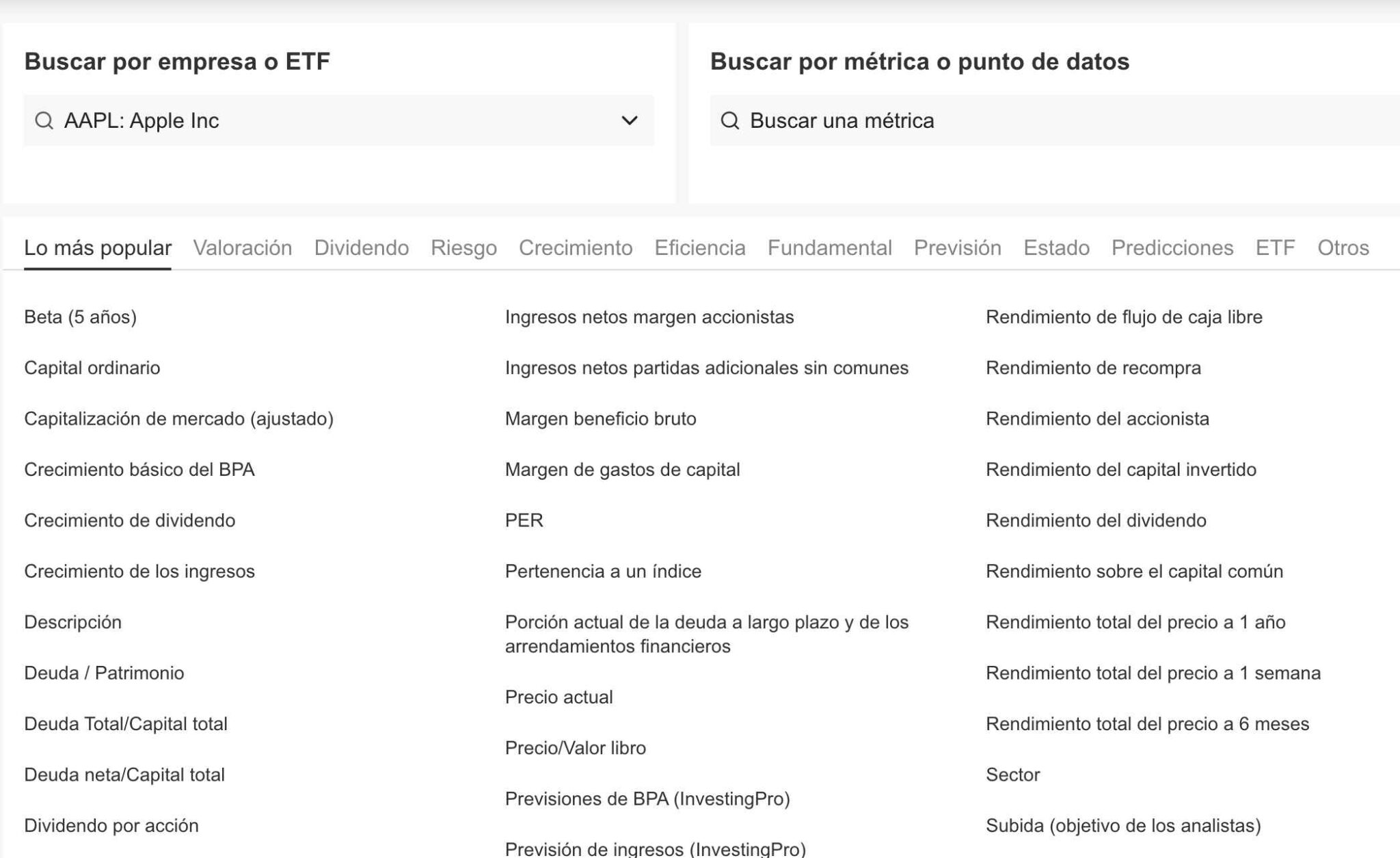Viewport: 1400px width, 858px height.
Task: Switch to the 'Predicciones' tab
Action: point(1171,248)
